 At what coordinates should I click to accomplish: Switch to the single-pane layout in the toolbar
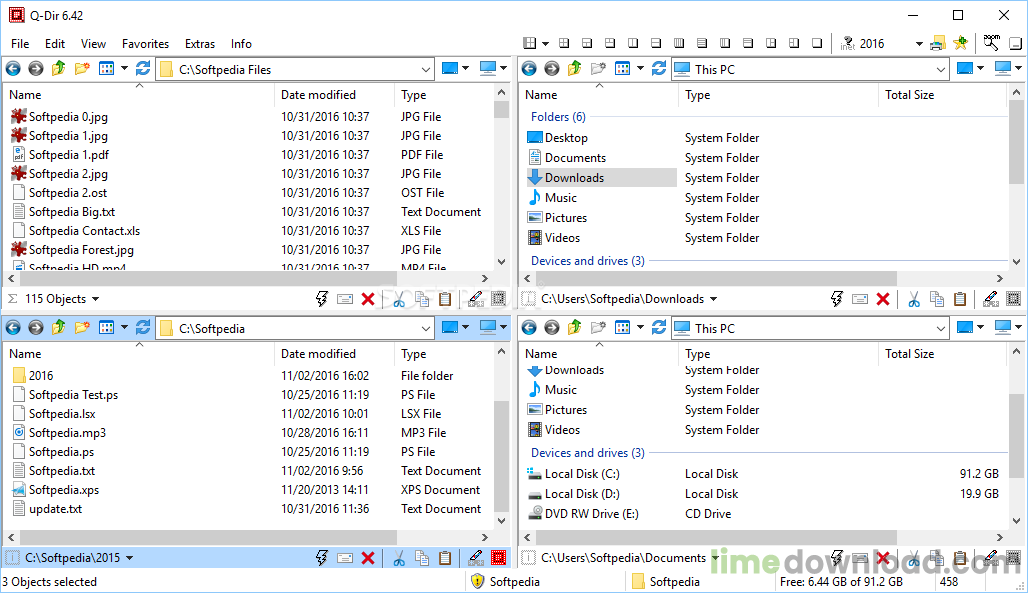817,43
